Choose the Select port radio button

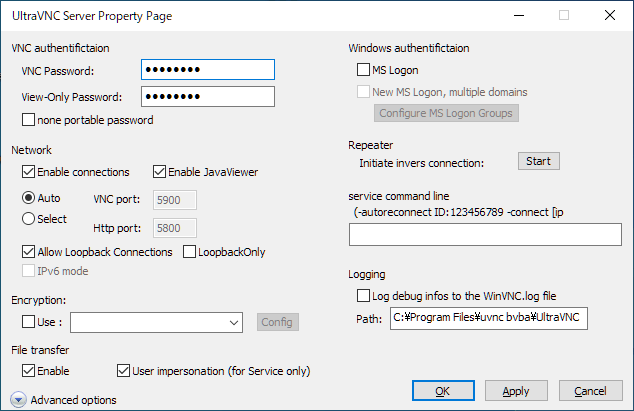(28, 218)
